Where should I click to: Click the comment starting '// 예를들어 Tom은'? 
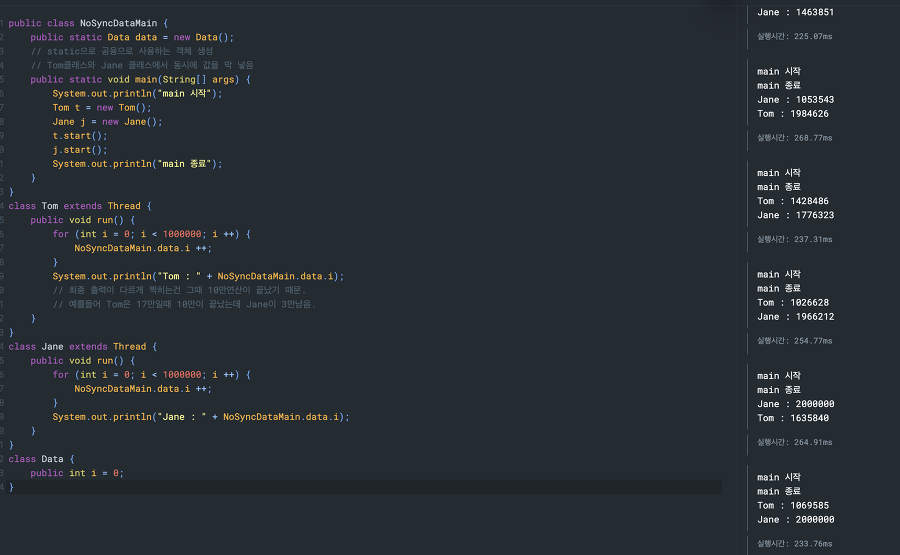pyautogui.click(x=184, y=304)
